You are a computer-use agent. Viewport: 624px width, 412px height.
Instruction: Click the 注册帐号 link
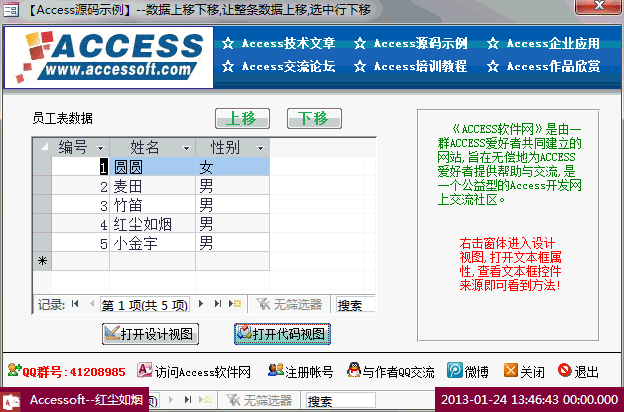309,372
